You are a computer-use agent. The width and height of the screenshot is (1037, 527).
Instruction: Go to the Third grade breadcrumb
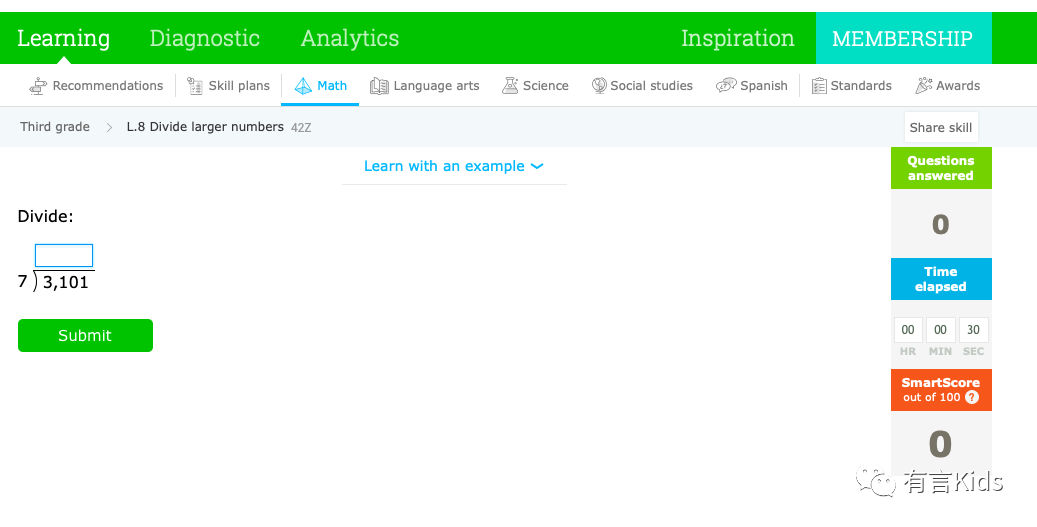[55, 127]
